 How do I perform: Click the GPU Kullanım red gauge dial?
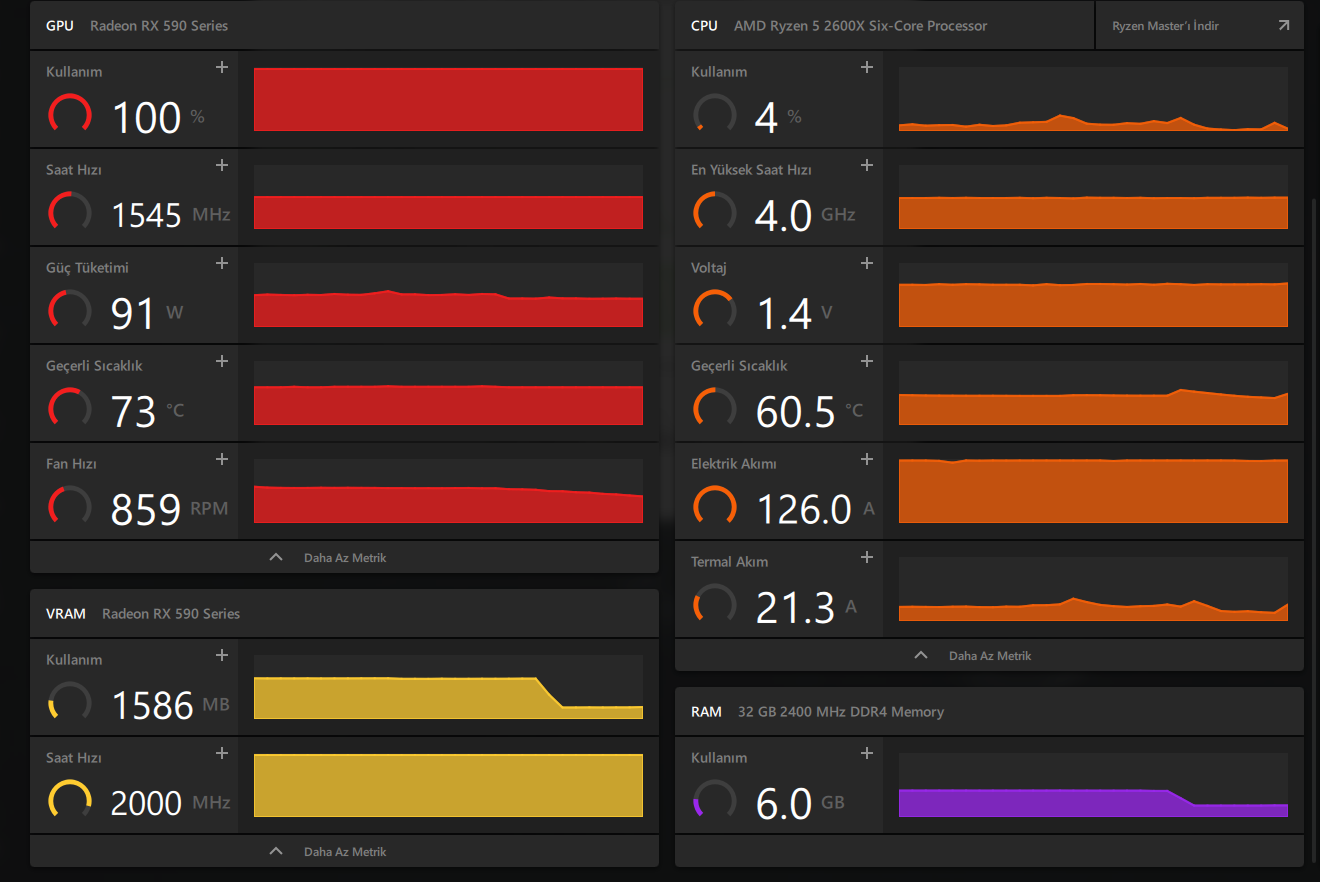point(70,114)
